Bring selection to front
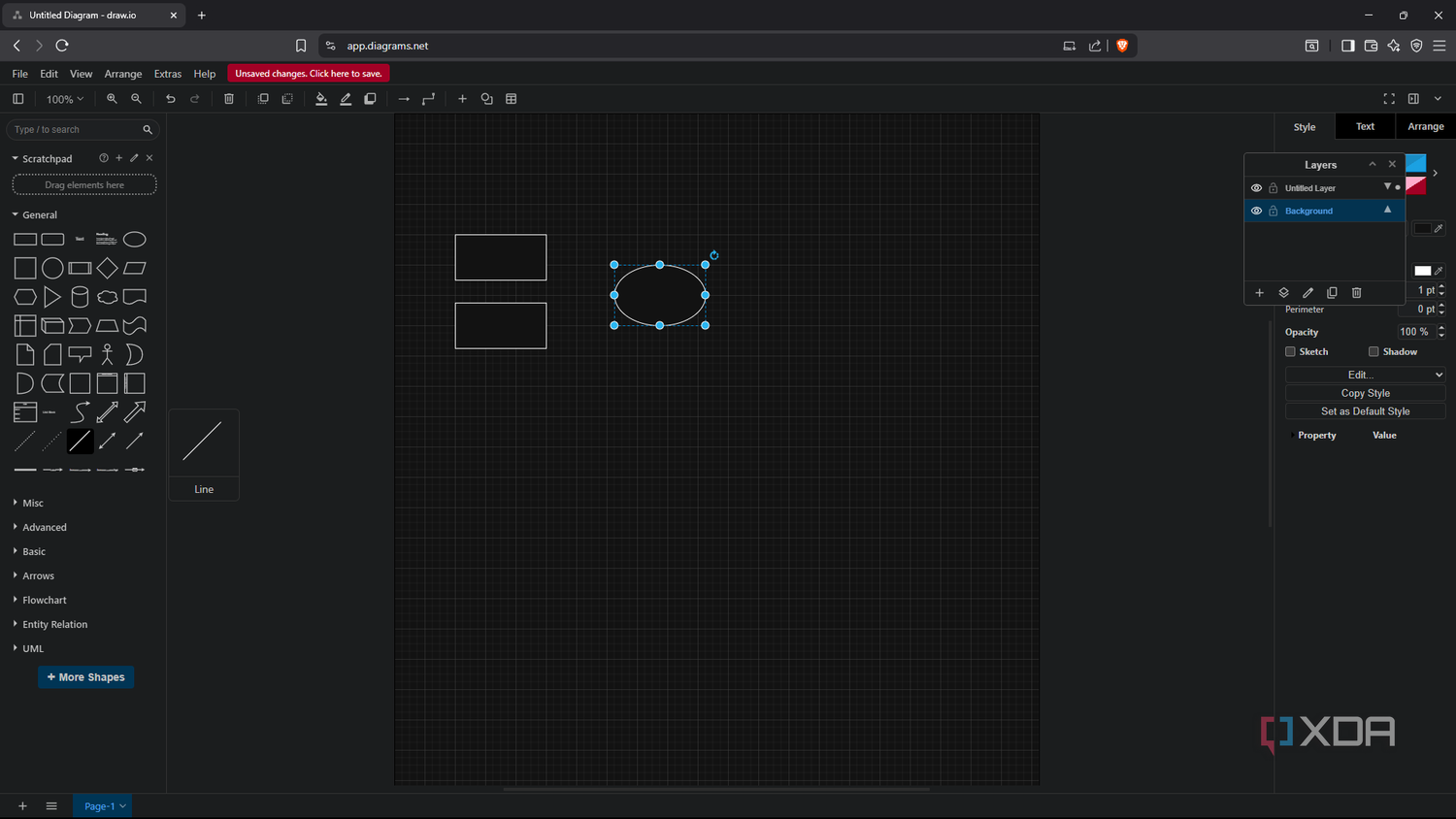The width and height of the screenshot is (1456, 819). point(263,99)
